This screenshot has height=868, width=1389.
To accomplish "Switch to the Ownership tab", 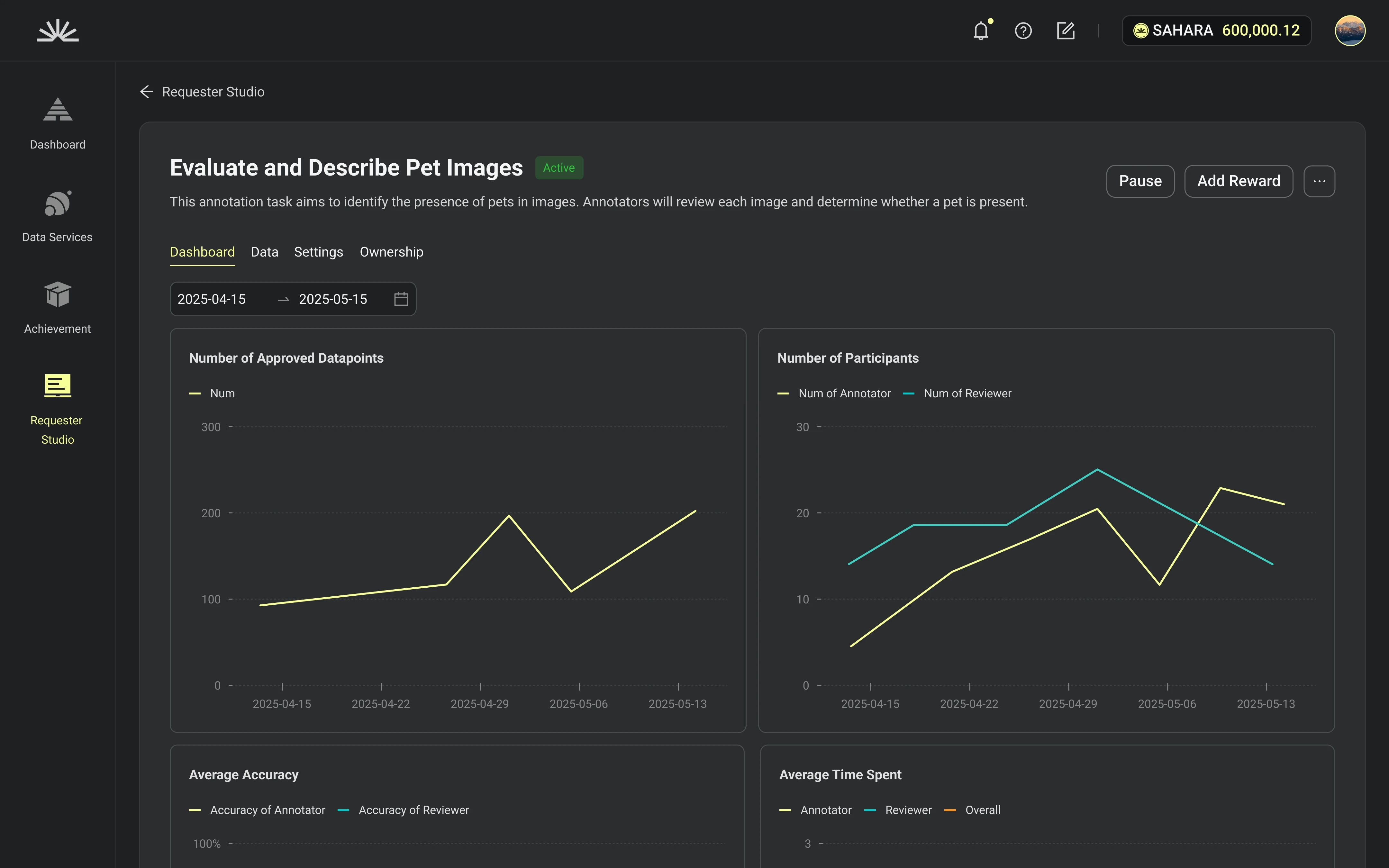I will (x=391, y=252).
